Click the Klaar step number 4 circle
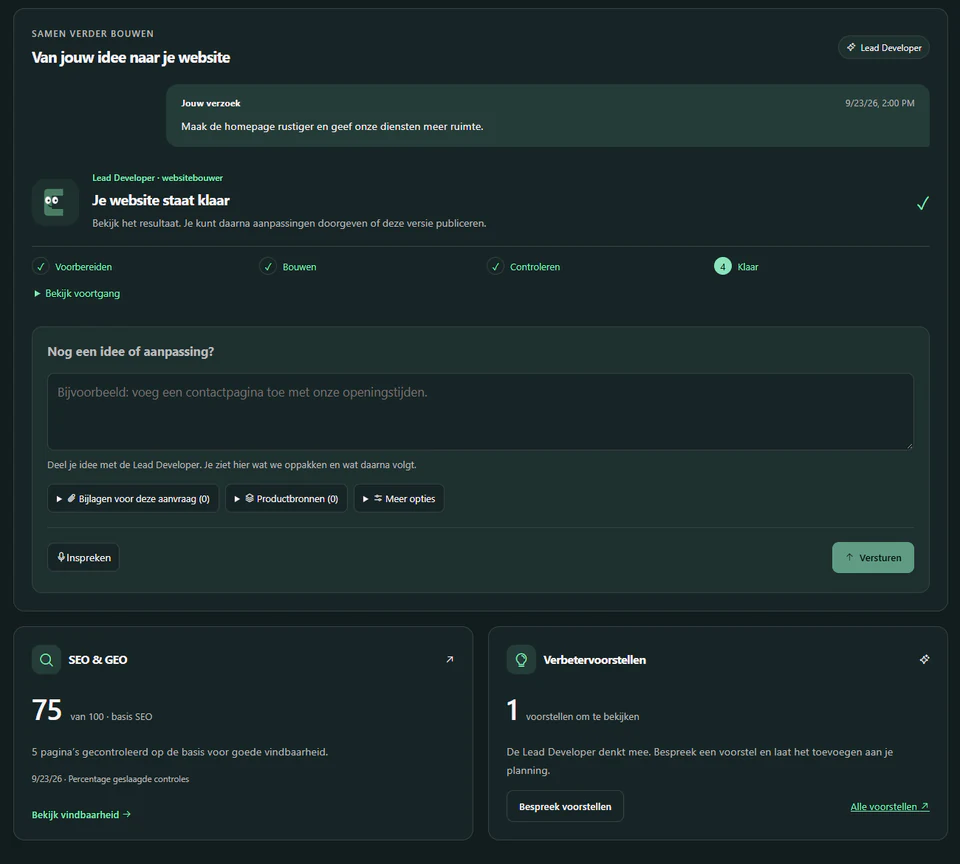The height and width of the screenshot is (864, 960). coord(722,267)
